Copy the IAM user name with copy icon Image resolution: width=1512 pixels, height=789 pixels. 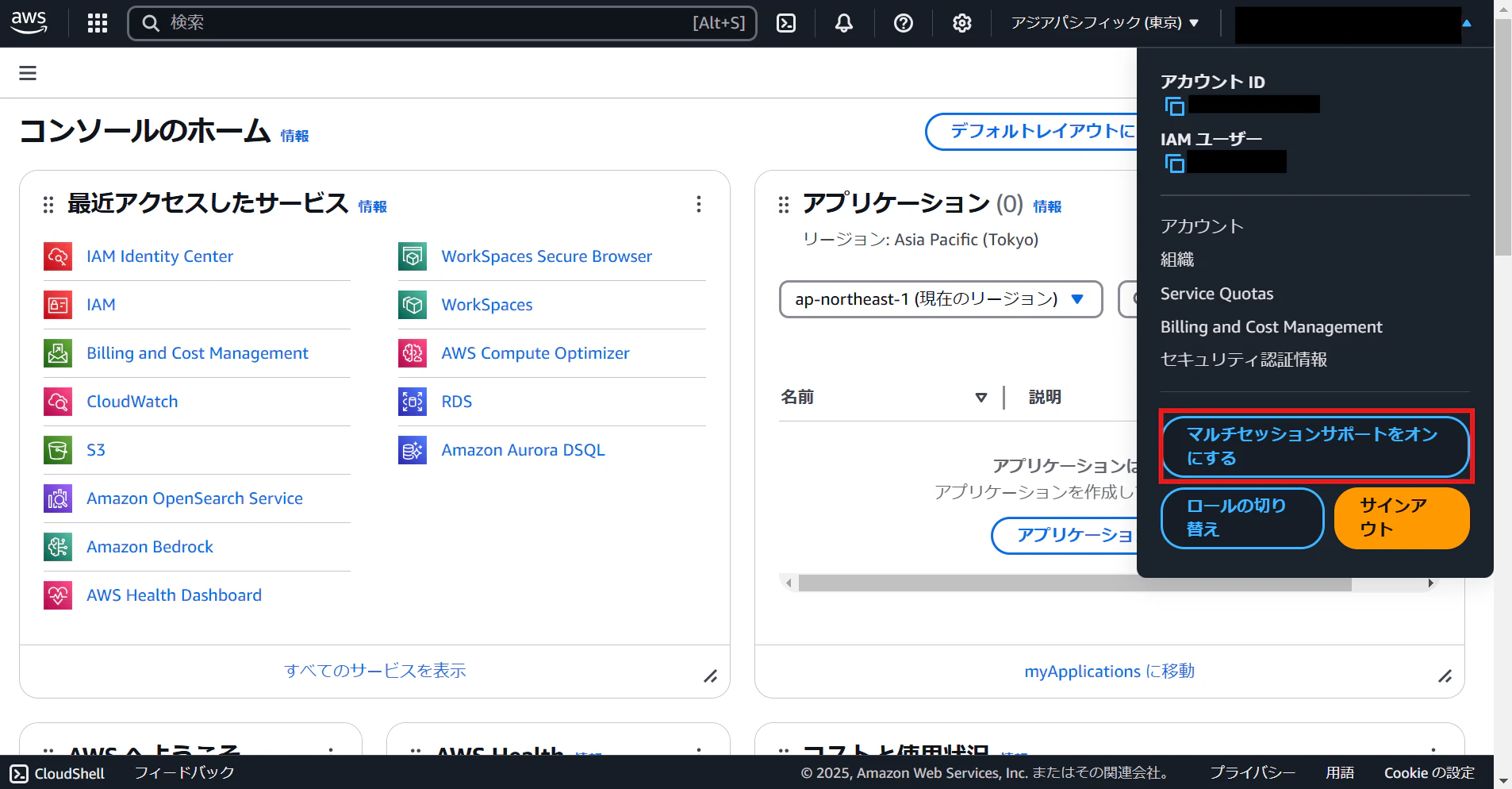click(1175, 163)
